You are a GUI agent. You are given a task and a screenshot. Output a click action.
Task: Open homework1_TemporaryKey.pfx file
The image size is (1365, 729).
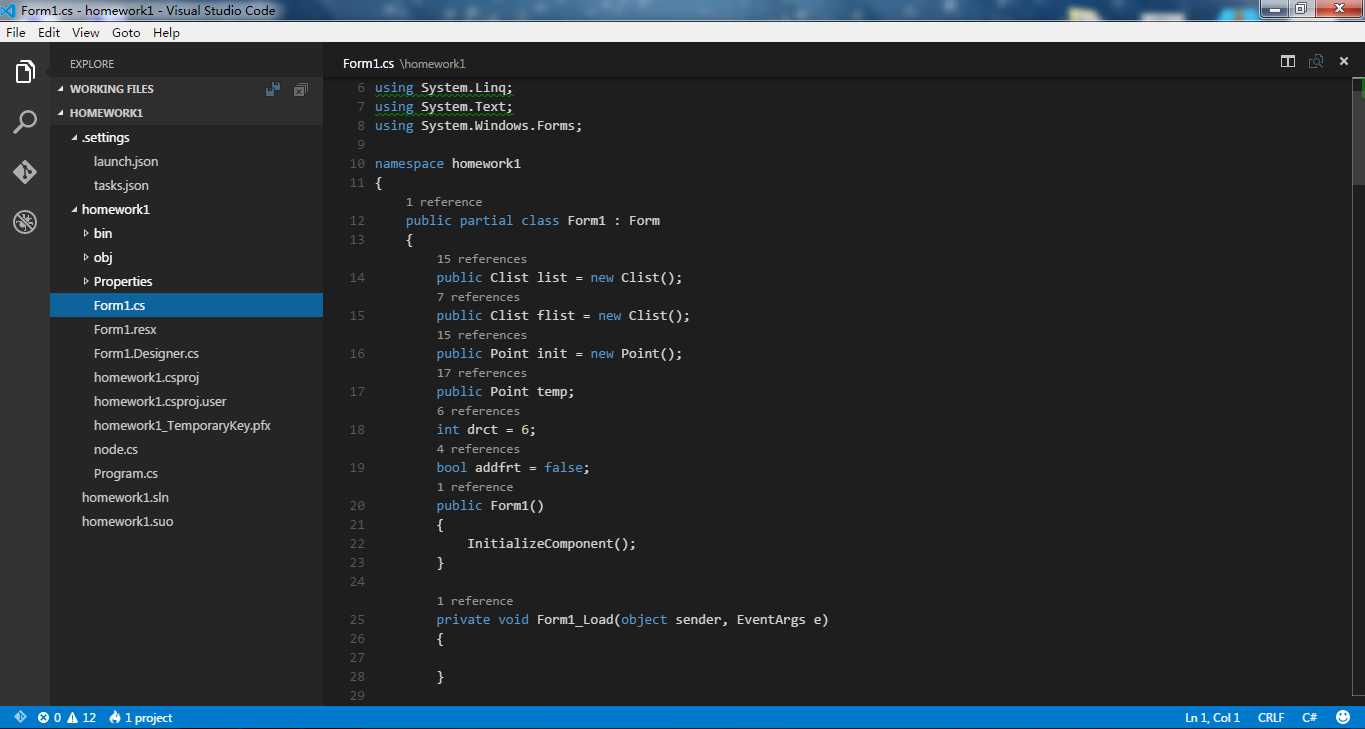[x=182, y=425]
